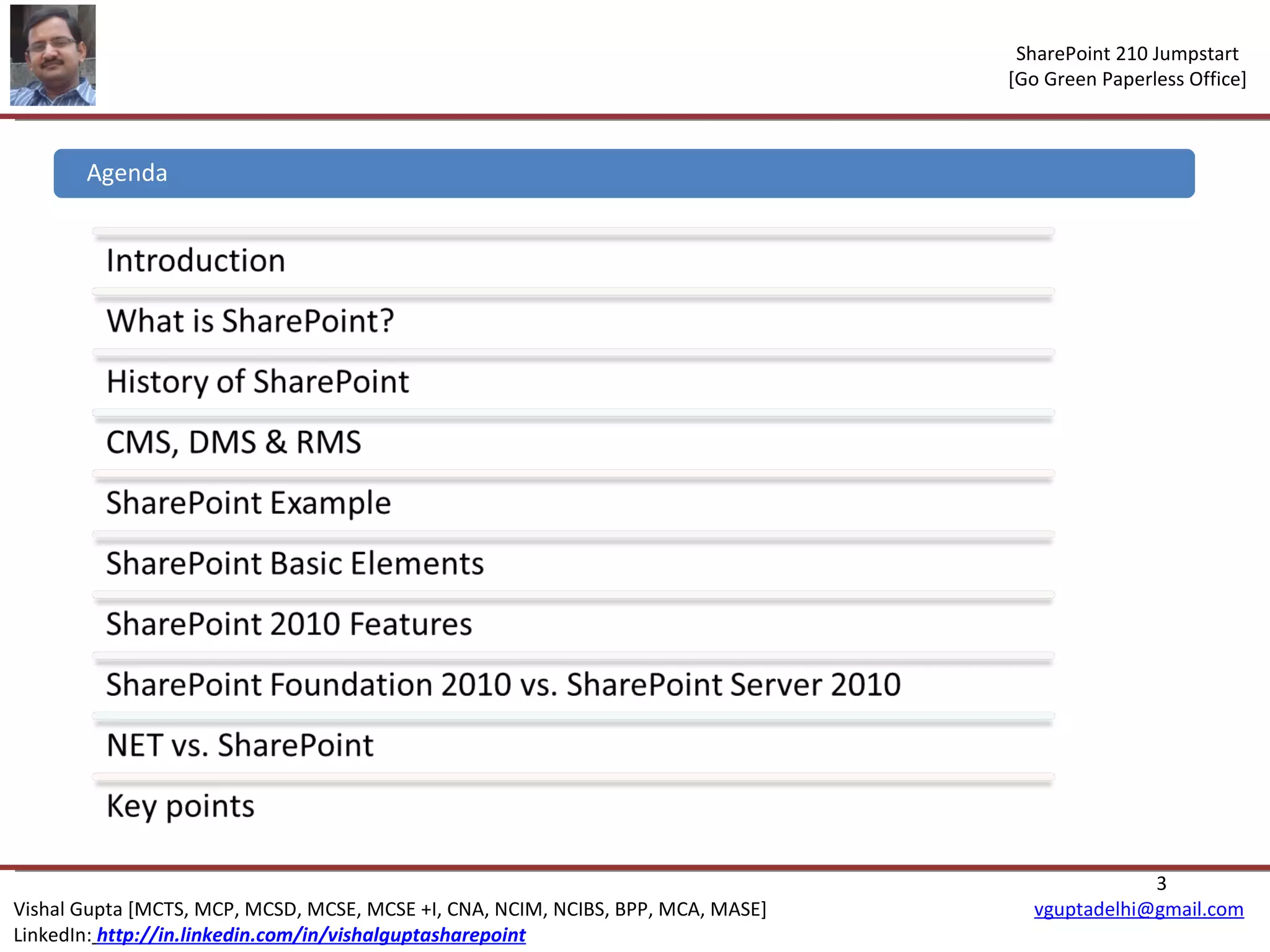
Task: Click the Introduction agenda item
Action: 196,261
